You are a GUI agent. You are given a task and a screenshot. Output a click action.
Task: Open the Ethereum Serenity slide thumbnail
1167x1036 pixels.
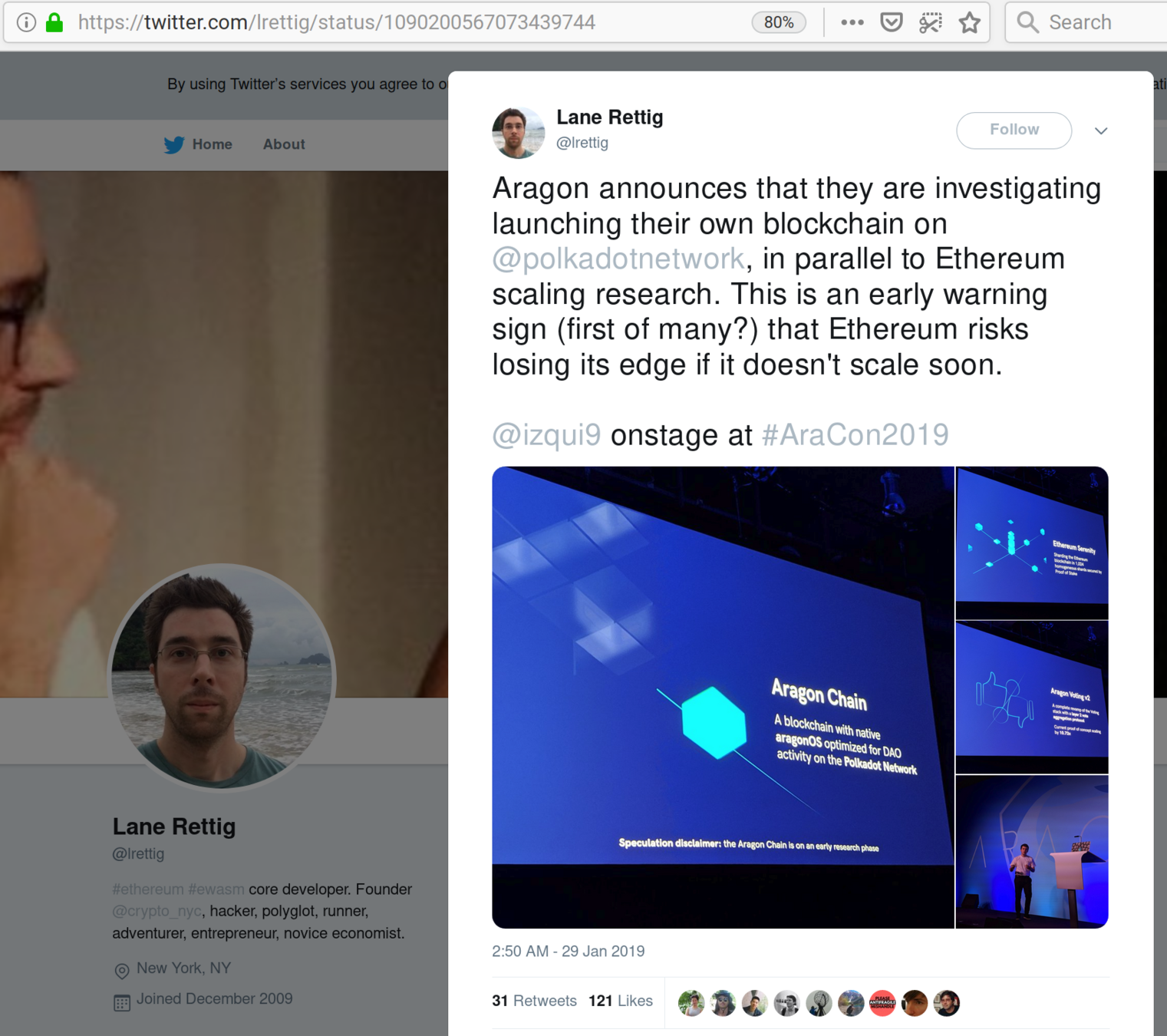(1032, 543)
